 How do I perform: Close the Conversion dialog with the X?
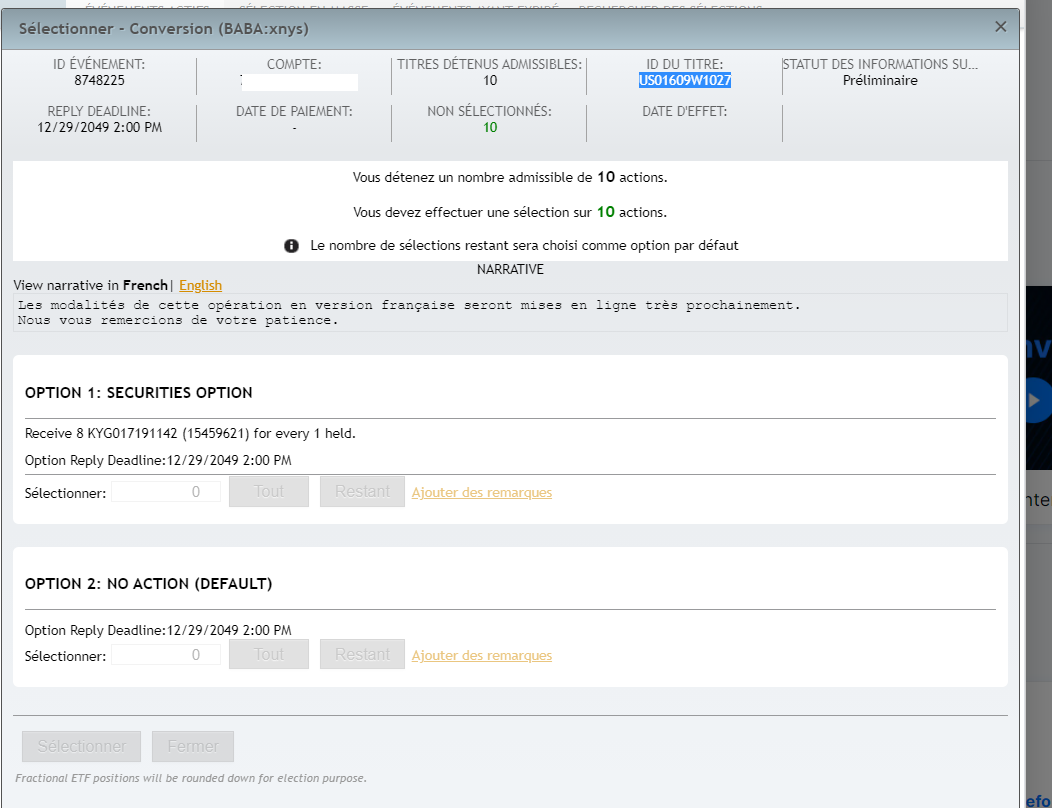click(1000, 27)
